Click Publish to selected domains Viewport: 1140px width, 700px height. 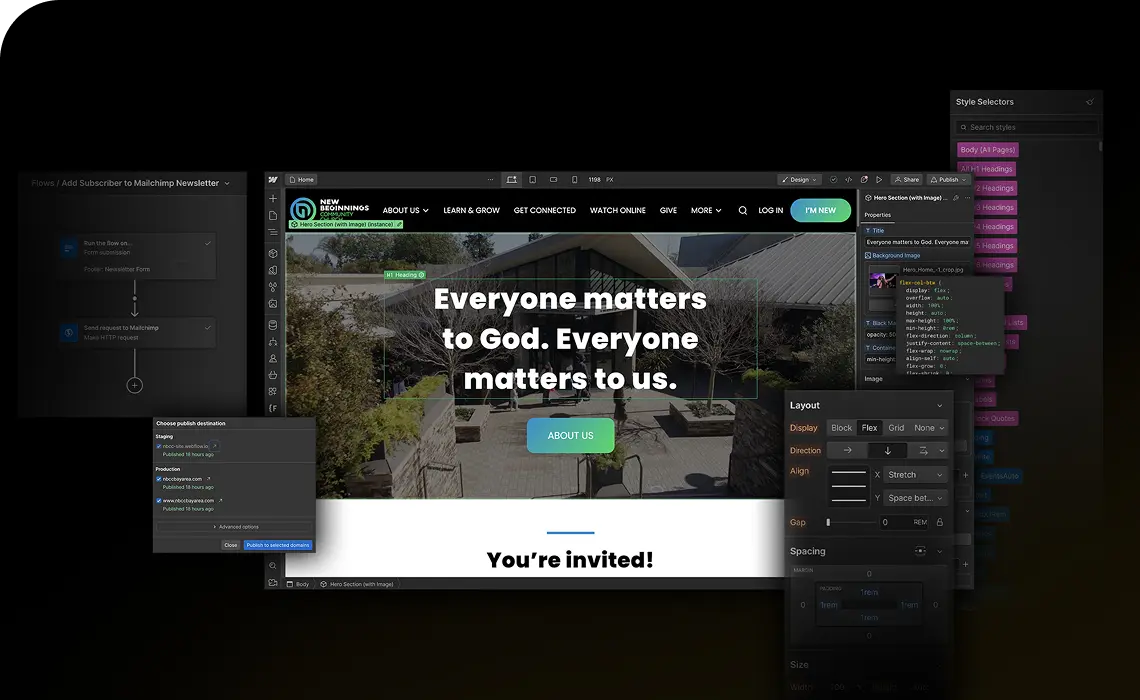point(278,545)
